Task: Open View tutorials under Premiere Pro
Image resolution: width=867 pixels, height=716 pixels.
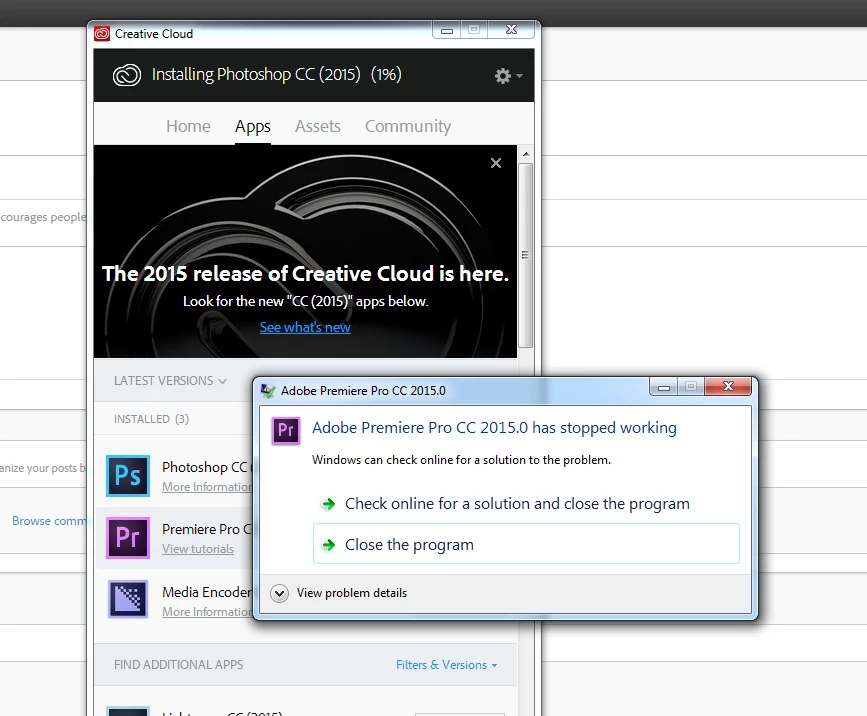Action: [x=198, y=549]
